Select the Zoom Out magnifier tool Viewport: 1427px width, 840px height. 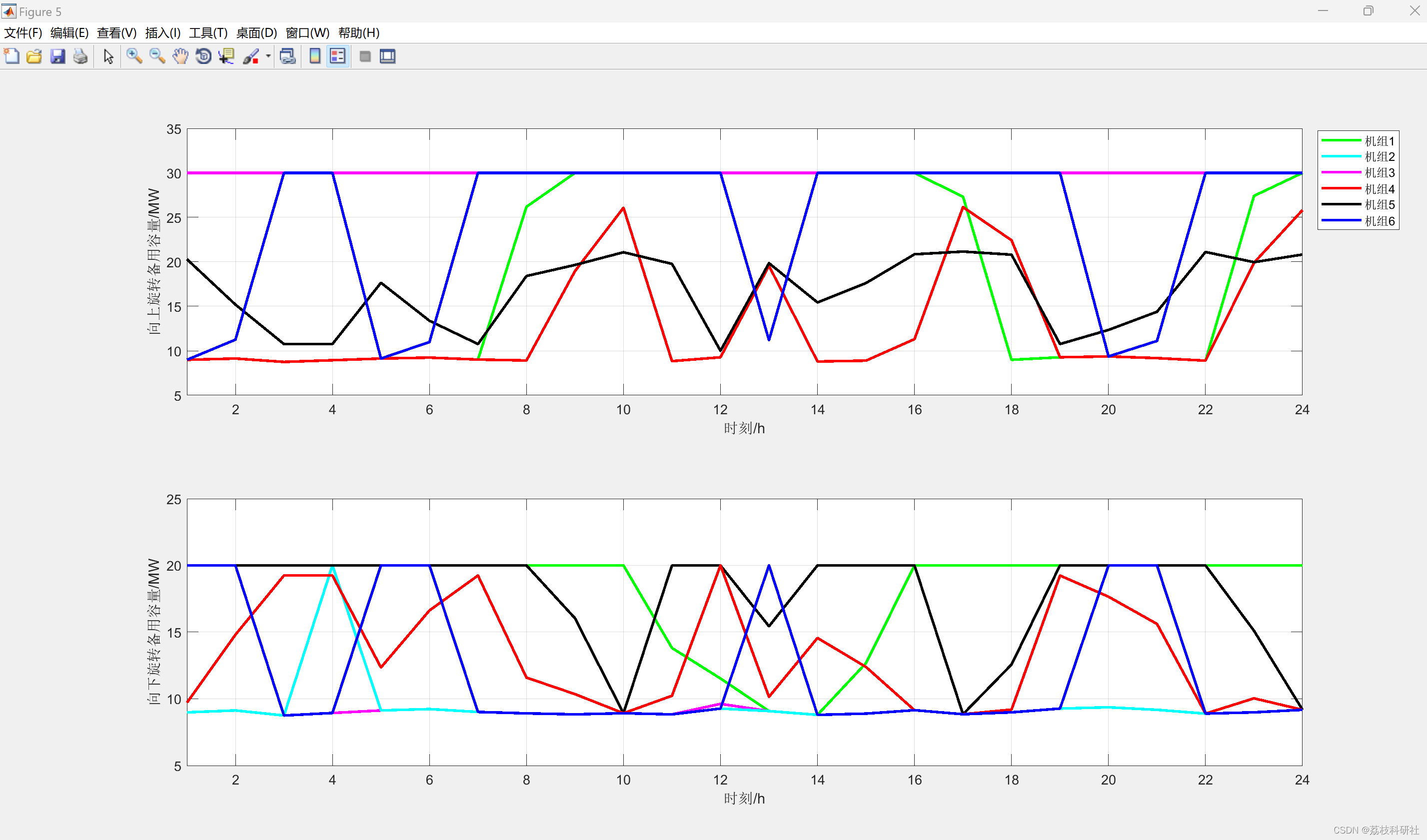[157, 56]
